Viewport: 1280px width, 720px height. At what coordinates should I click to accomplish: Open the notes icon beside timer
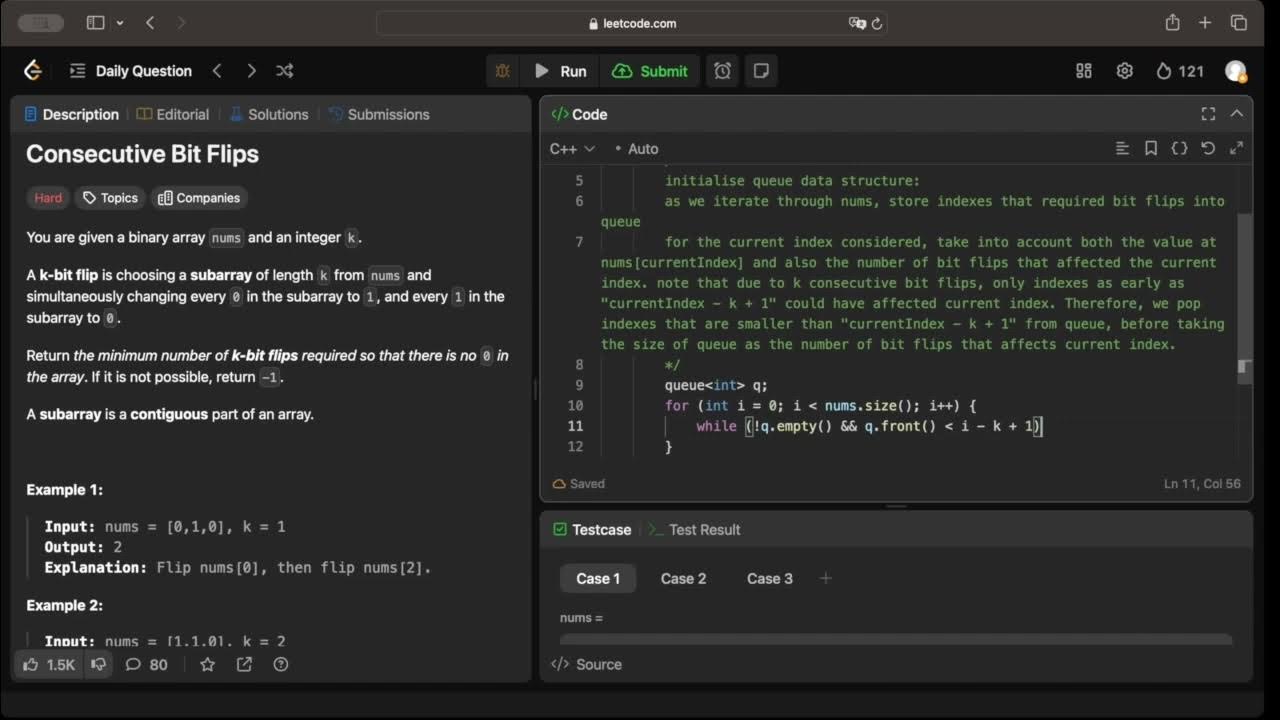point(761,71)
